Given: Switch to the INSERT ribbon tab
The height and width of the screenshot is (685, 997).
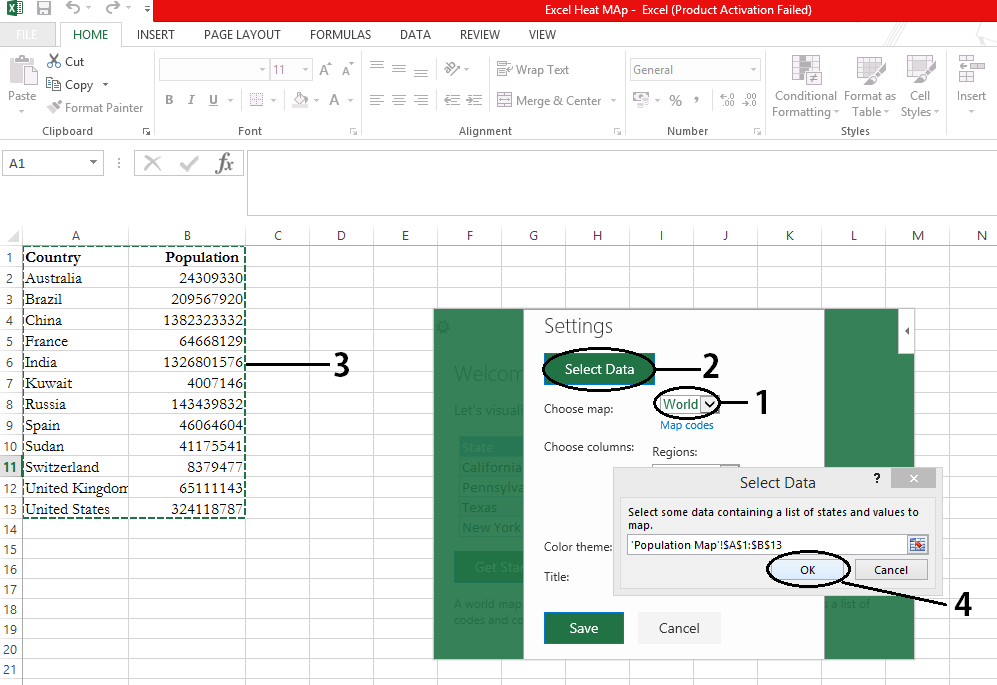Looking at the screenshot, I should click(x=156, y=35).
